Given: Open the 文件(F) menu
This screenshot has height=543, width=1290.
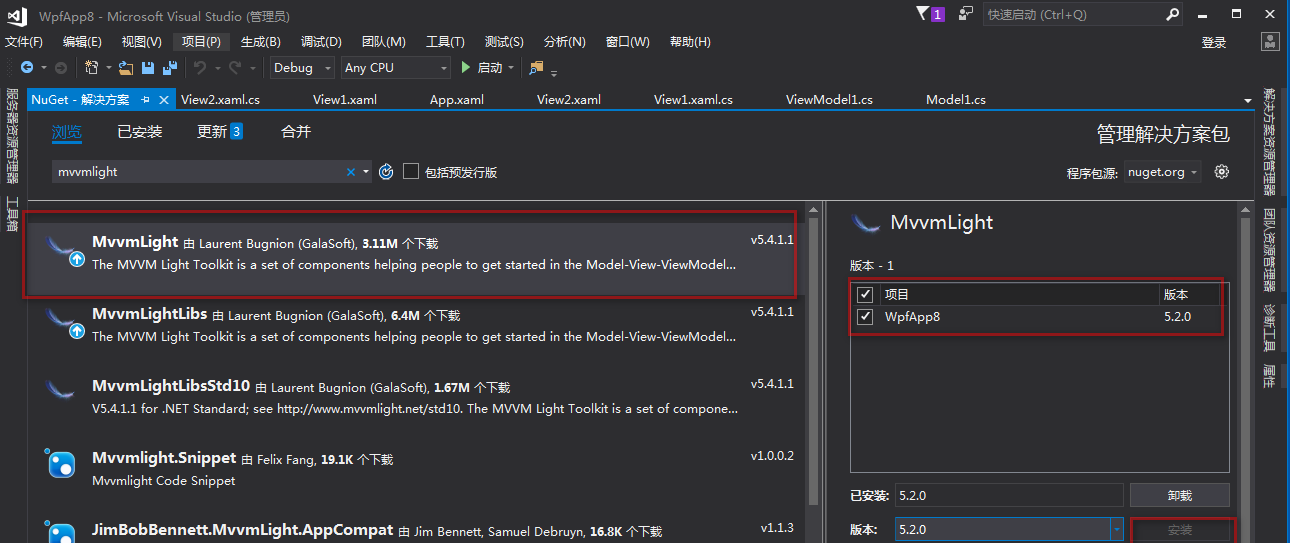Looking at the screenshot, I should 24,42.
